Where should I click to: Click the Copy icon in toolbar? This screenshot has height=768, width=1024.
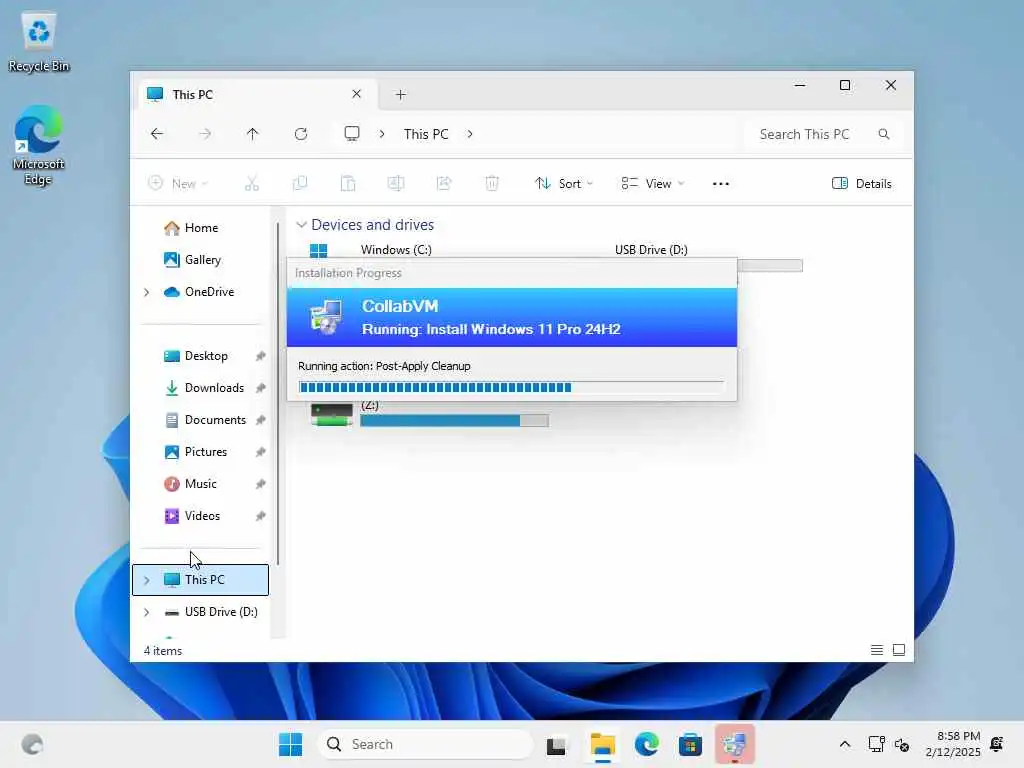pos(300,184)
